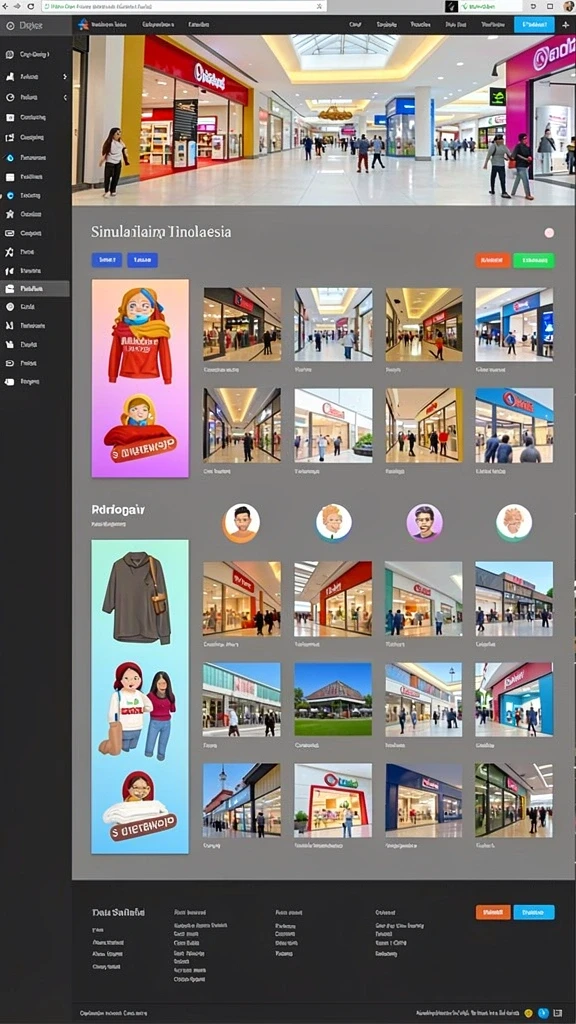Click the orange button above the mall thumbnail grid
The width and height of the screenshot is (576, 1024).
pos(493,261)
